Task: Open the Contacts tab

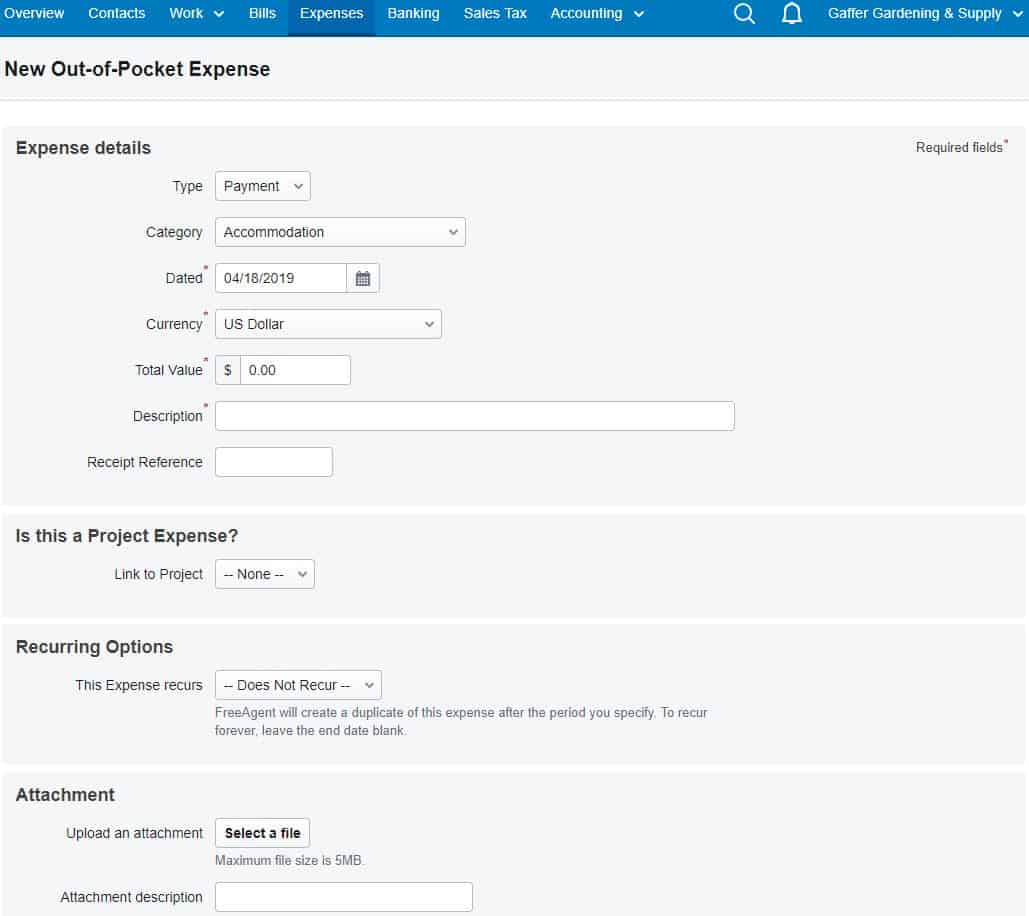Action: pos(117,13)
